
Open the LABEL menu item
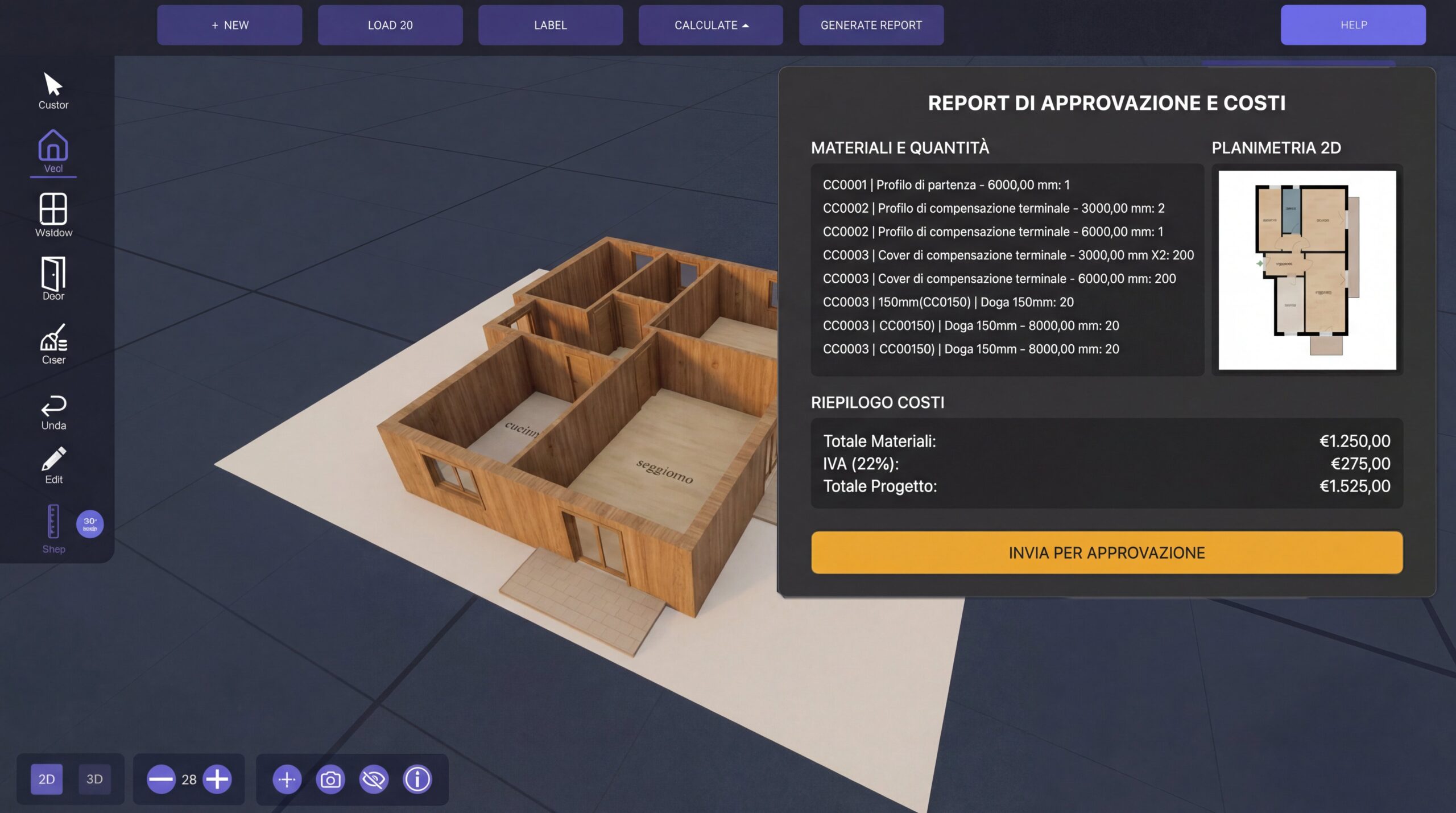coord(550,25)
